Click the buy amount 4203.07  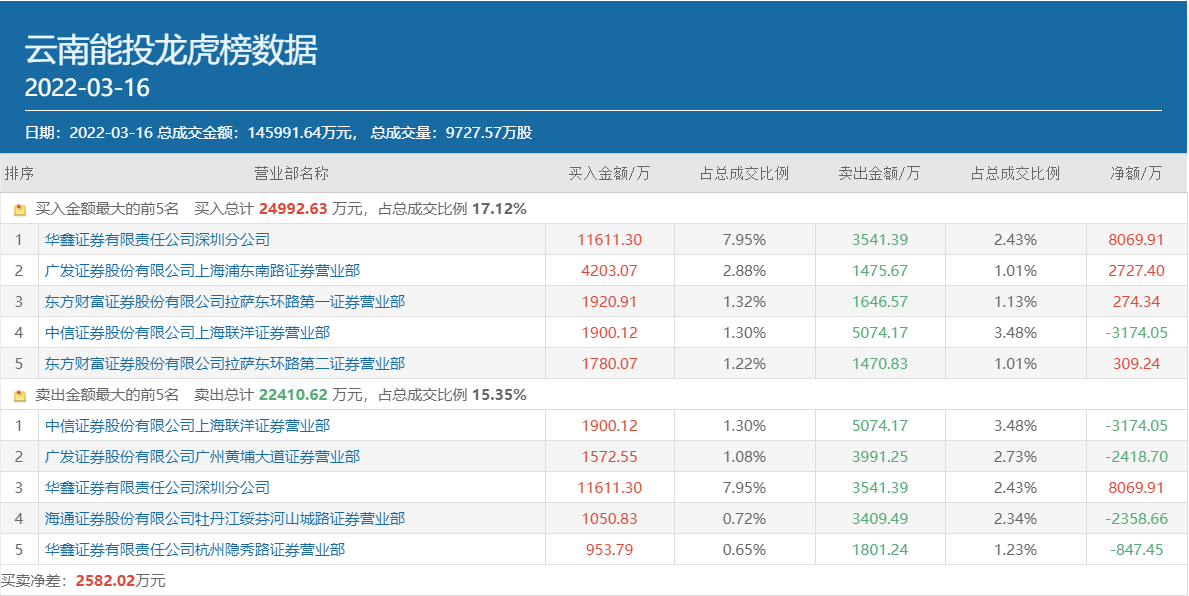click(609, 271)
